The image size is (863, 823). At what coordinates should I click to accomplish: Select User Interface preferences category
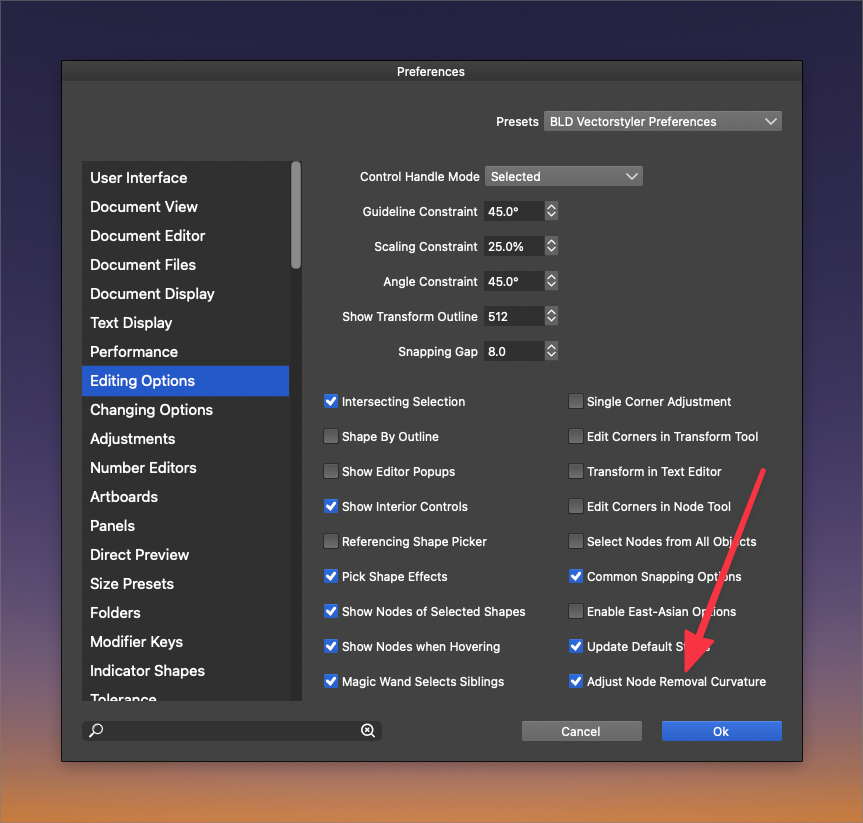coord(139,178)
